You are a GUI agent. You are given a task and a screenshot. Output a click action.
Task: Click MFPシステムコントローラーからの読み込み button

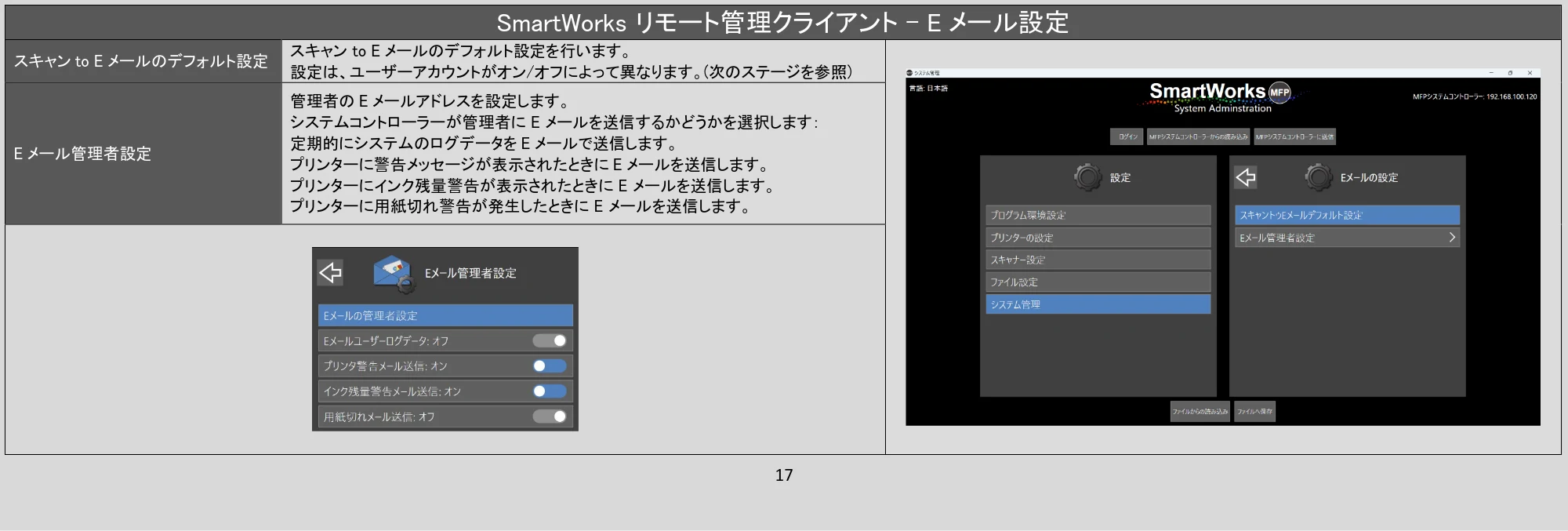tap(1198, 136)
